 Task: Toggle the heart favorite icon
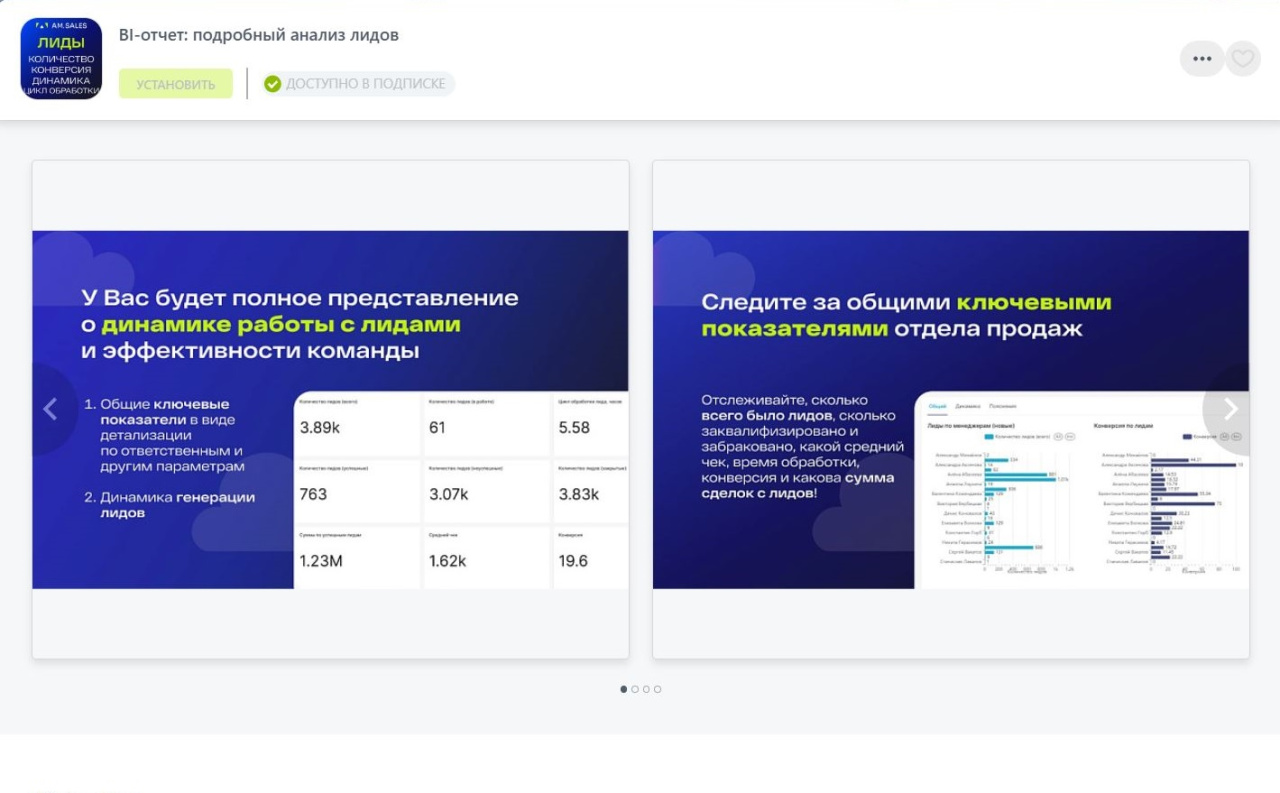pos(1243,59)
